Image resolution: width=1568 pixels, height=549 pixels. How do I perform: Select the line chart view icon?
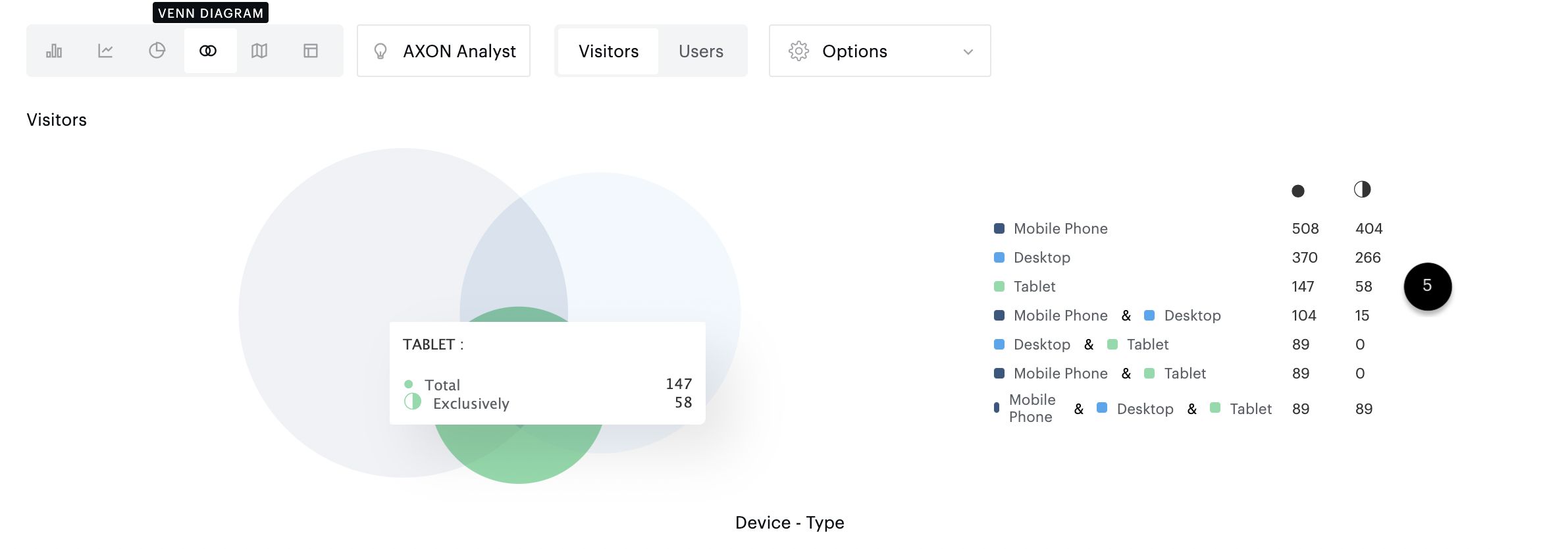point(105,51)
